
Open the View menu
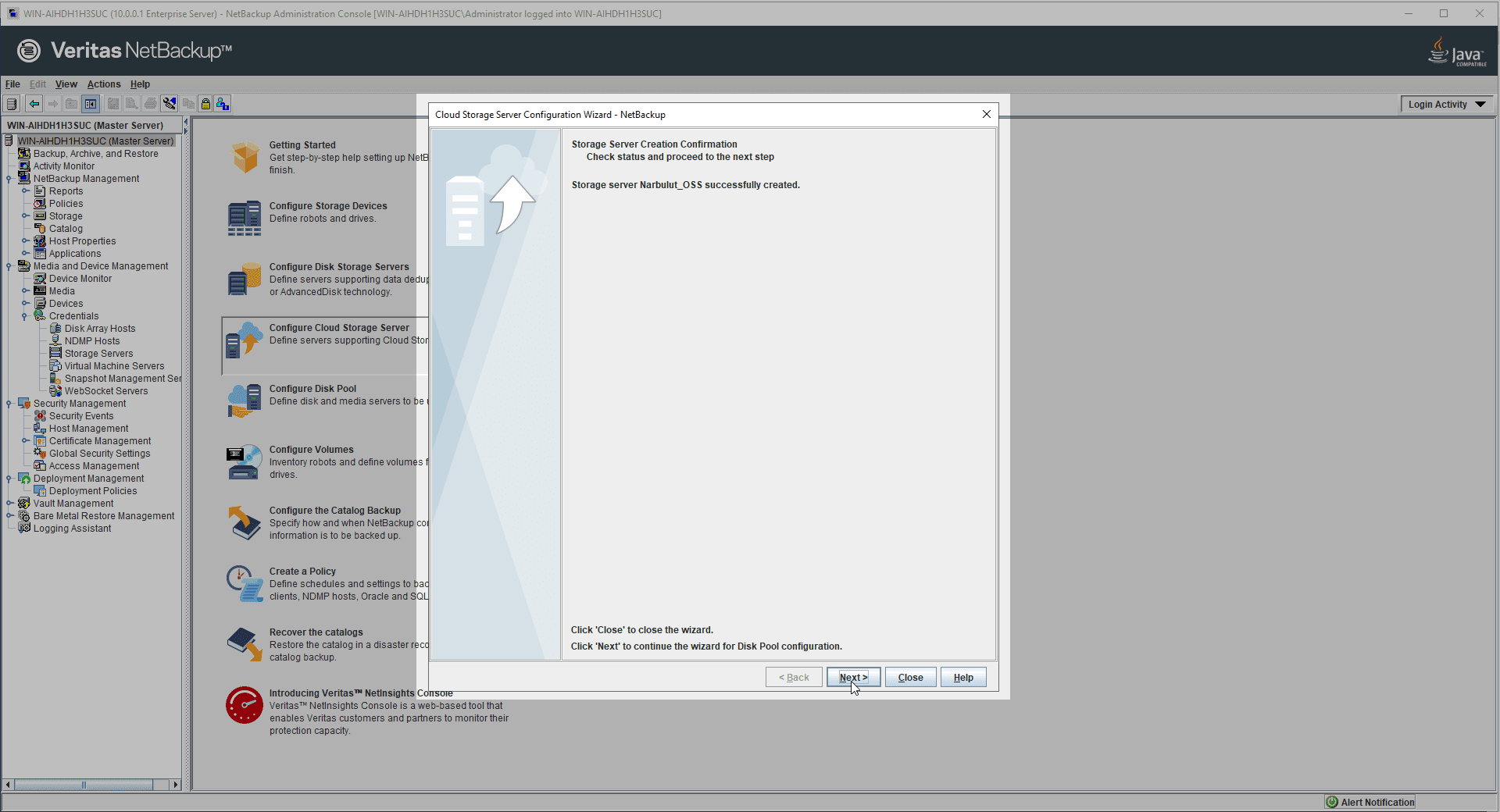tap(66, 84)
